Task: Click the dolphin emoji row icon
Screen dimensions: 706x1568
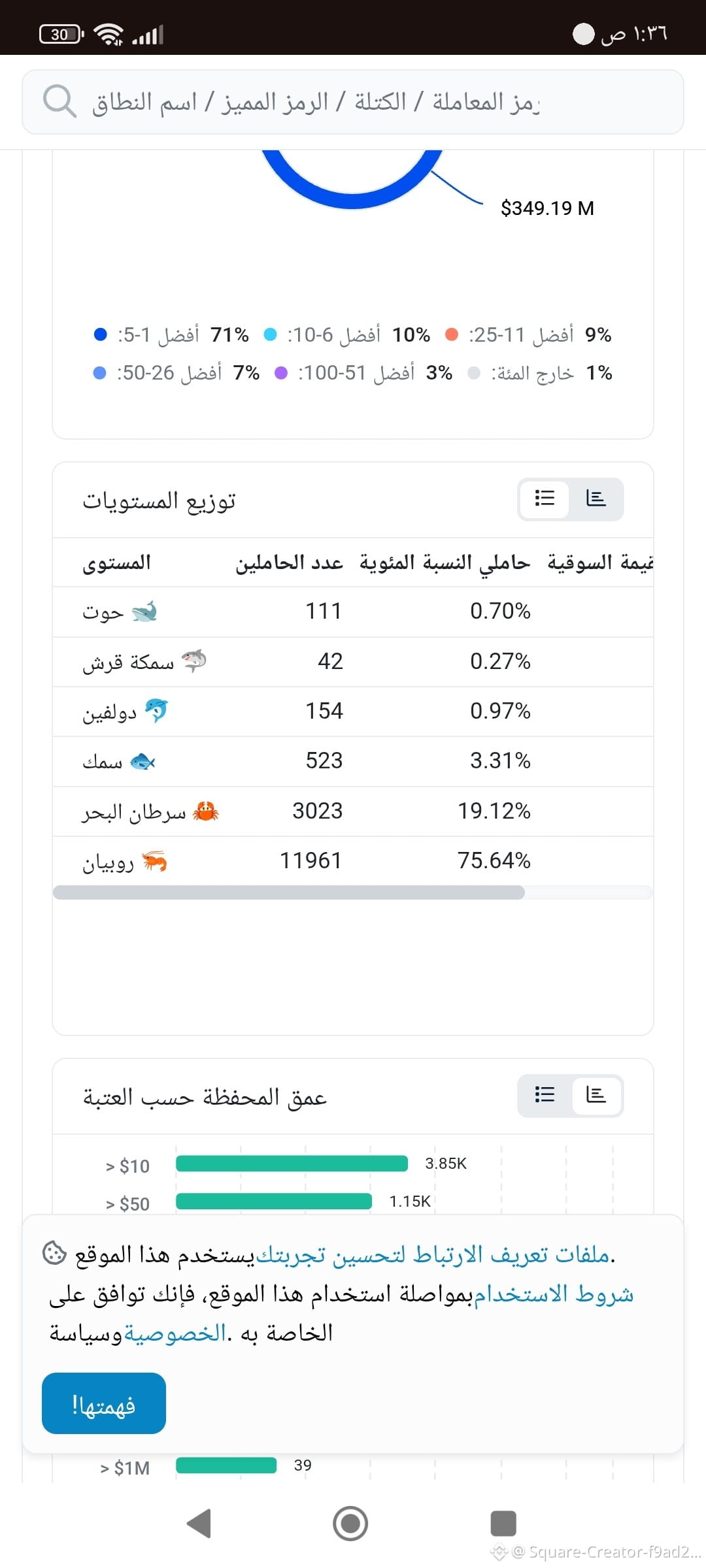Action: click(x=156, y=711)
